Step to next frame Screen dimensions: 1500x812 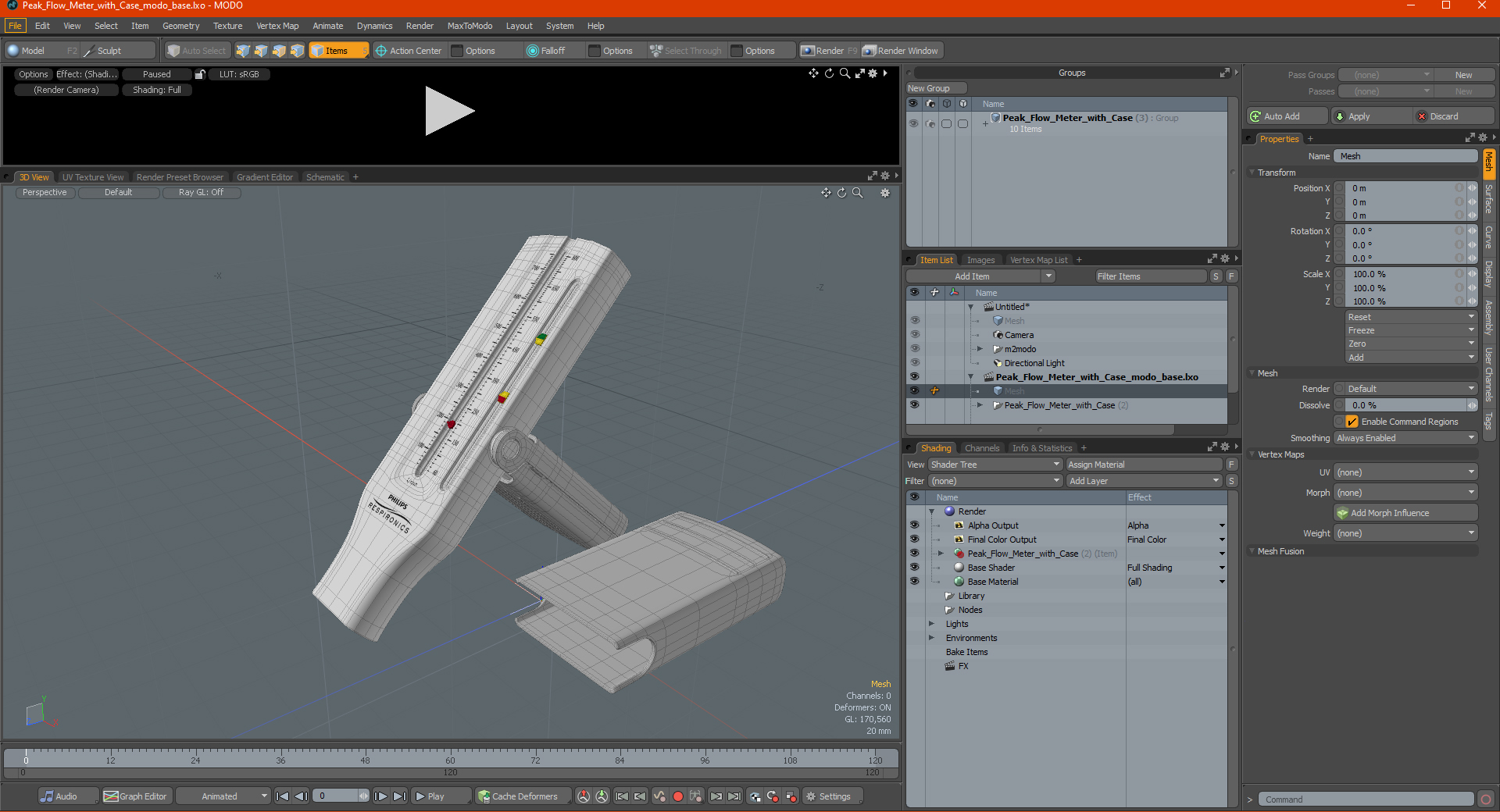pos(380,796)
